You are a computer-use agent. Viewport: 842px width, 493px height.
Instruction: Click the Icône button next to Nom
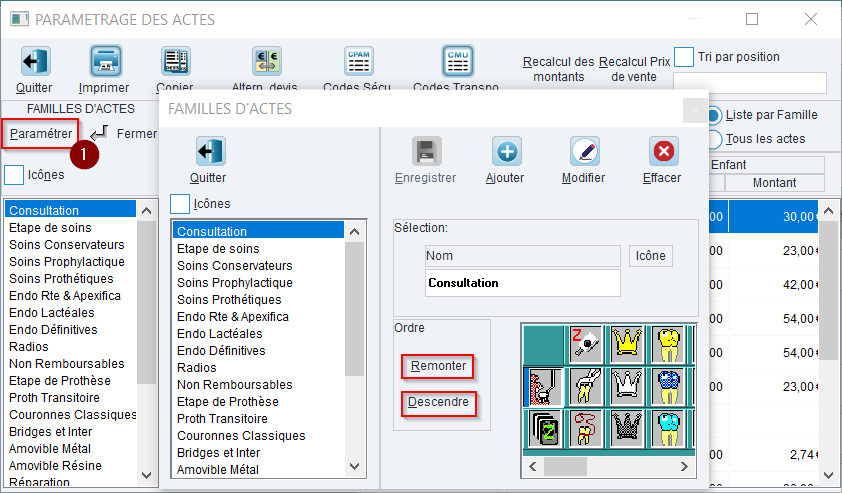click(650, 256)
